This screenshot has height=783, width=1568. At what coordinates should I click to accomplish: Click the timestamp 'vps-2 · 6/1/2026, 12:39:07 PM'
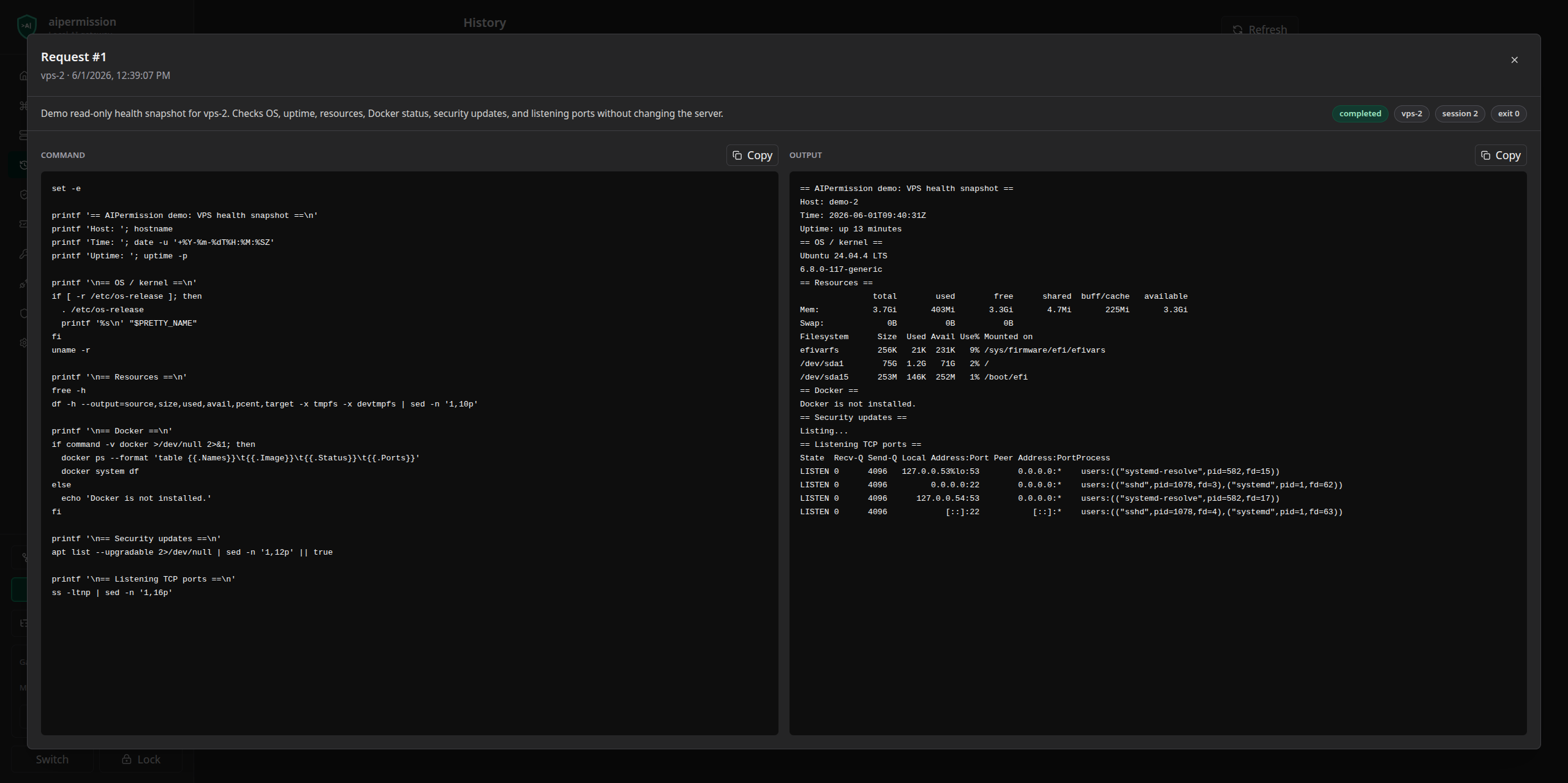(105, 75)
